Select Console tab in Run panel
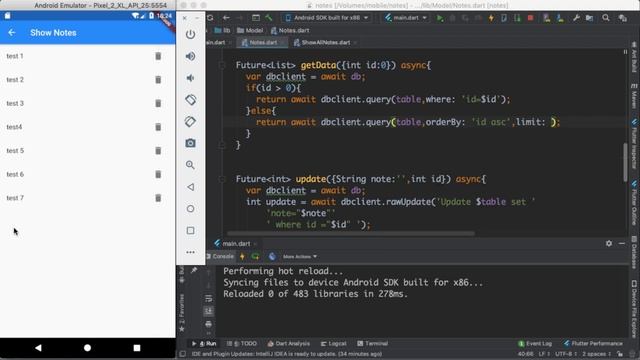Viewport: 640px width, 360px height. tap(220, 256)
